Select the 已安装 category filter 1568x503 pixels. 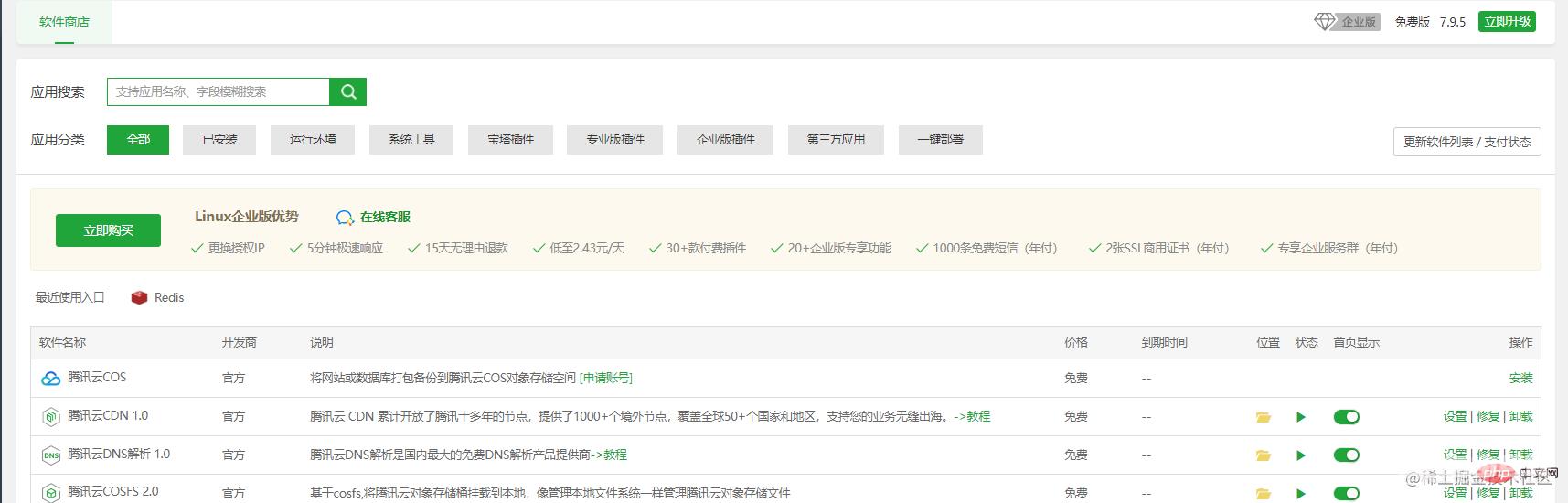[219, 139]
